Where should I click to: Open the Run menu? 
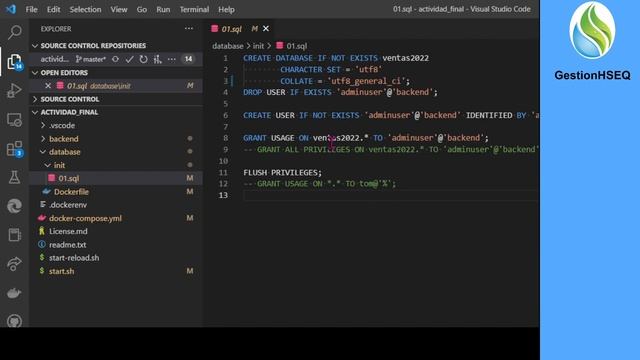point(163,9)
